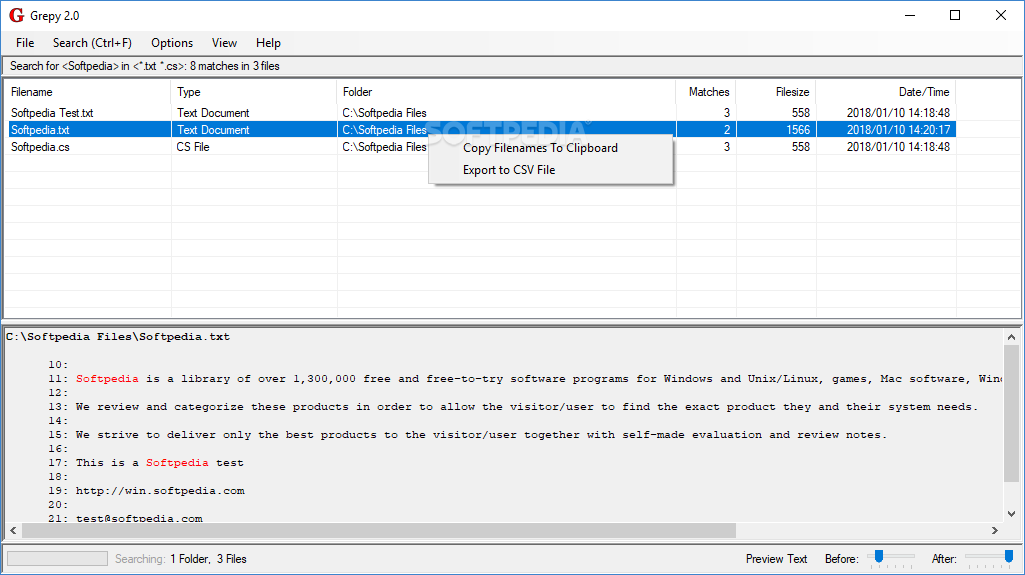Screen dimensions: 1025x575
Task: Select the Softpedia.txt file row
Action: point(481,130)
